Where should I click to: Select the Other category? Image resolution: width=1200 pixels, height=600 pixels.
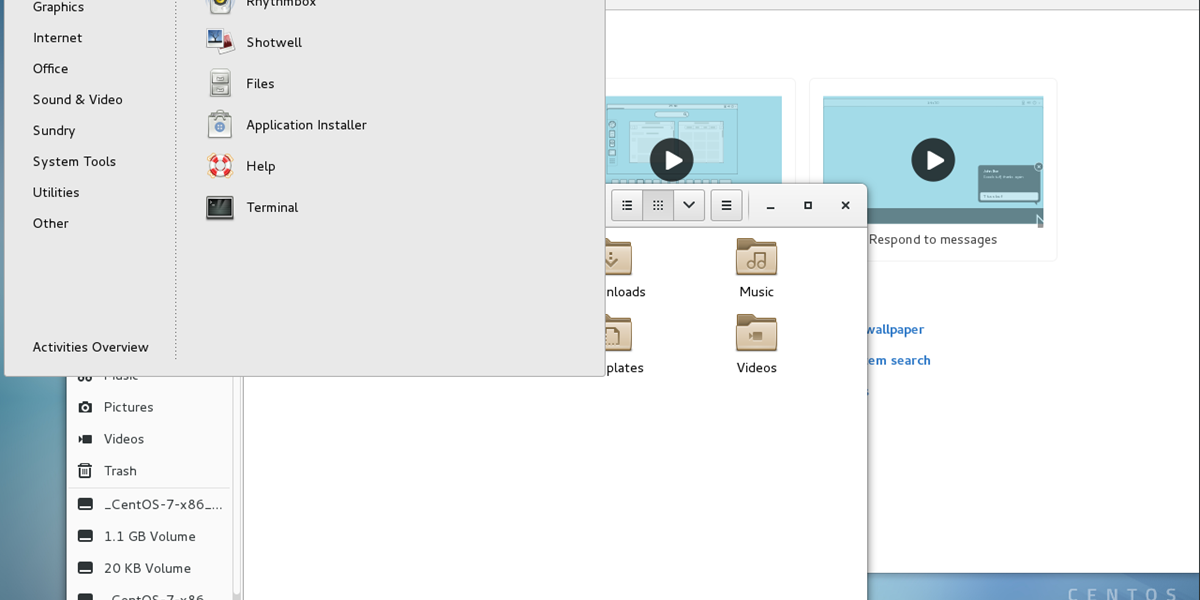51,224
